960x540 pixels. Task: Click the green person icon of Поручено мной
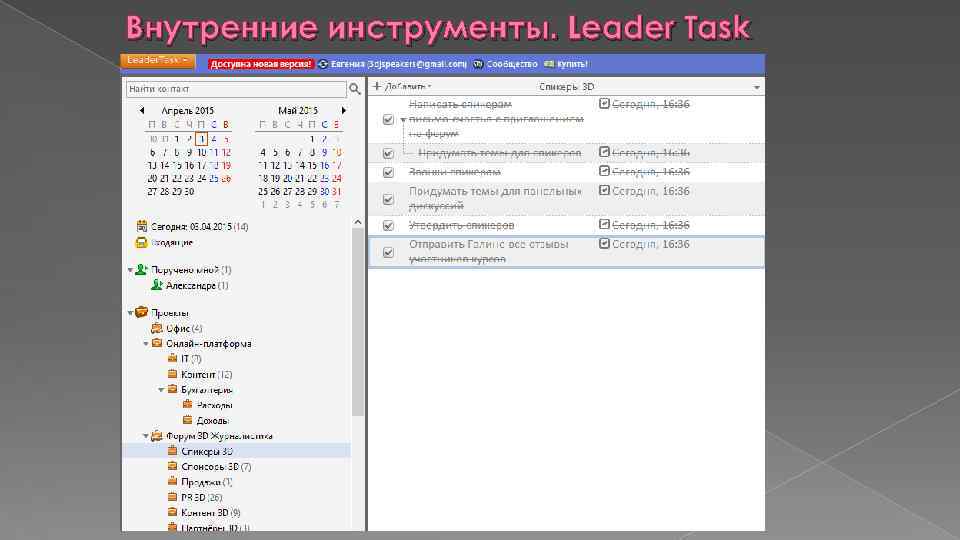pyautogui.click(x=141, y=269)
